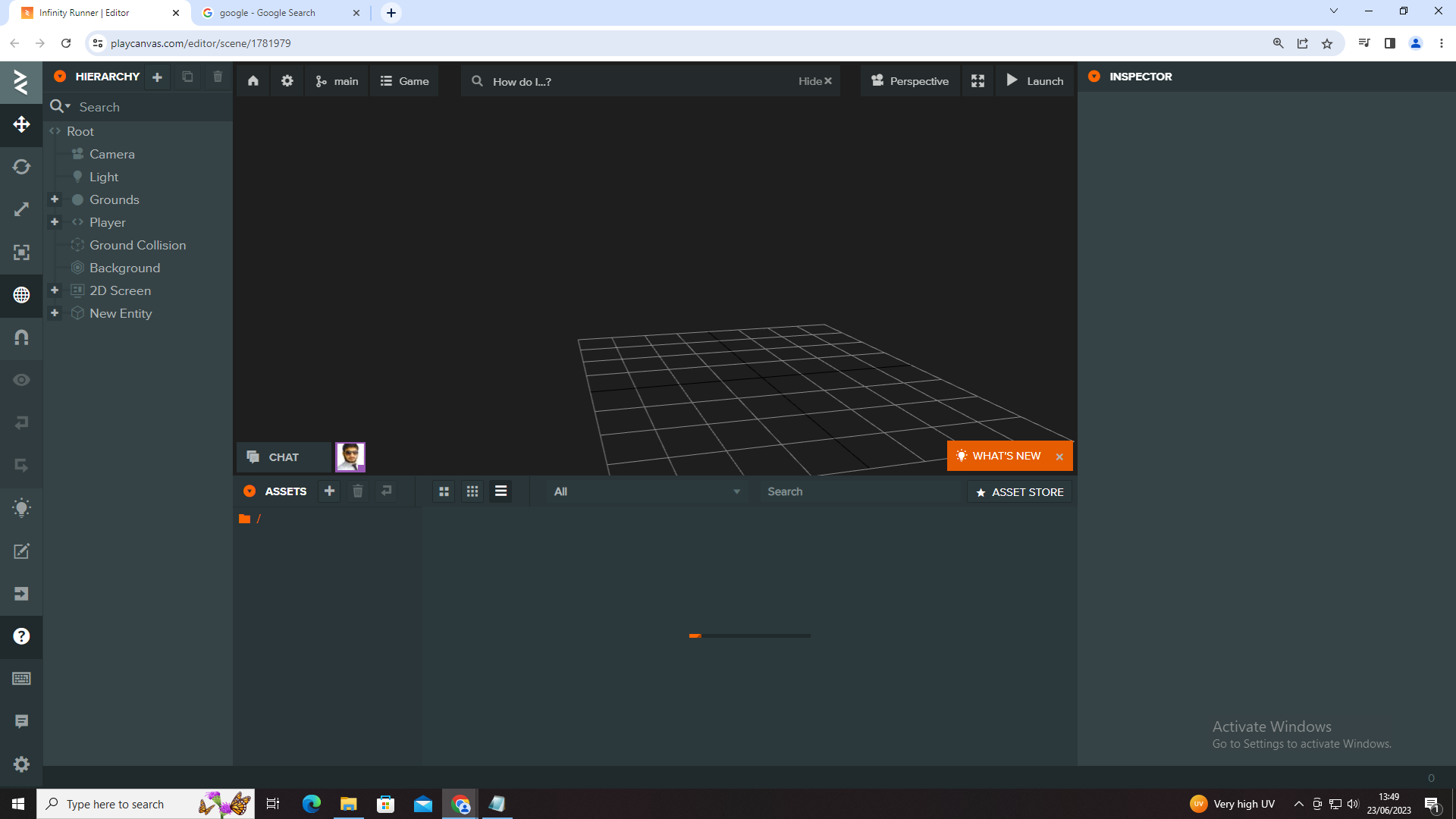Switch assets to list view
This screenshot has width=1456, height=819.
click(x=500, y=491)
